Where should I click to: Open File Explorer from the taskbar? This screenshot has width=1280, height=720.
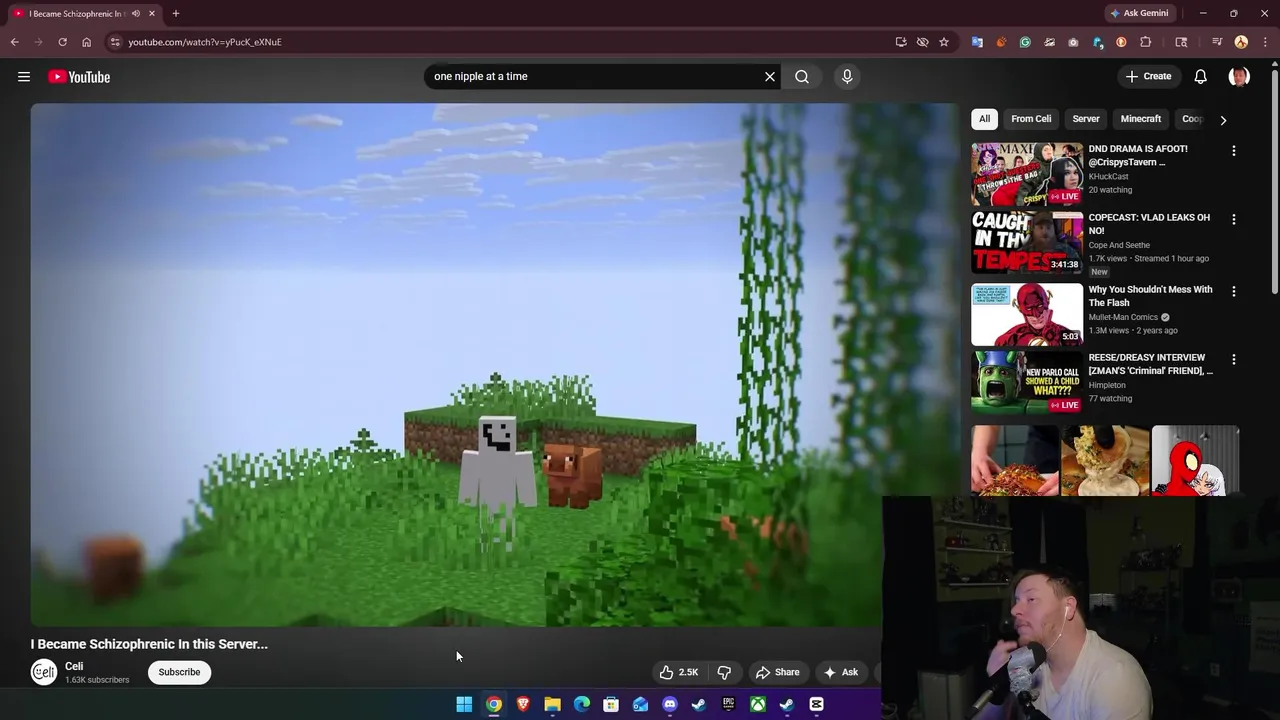[x=552, y=705]
